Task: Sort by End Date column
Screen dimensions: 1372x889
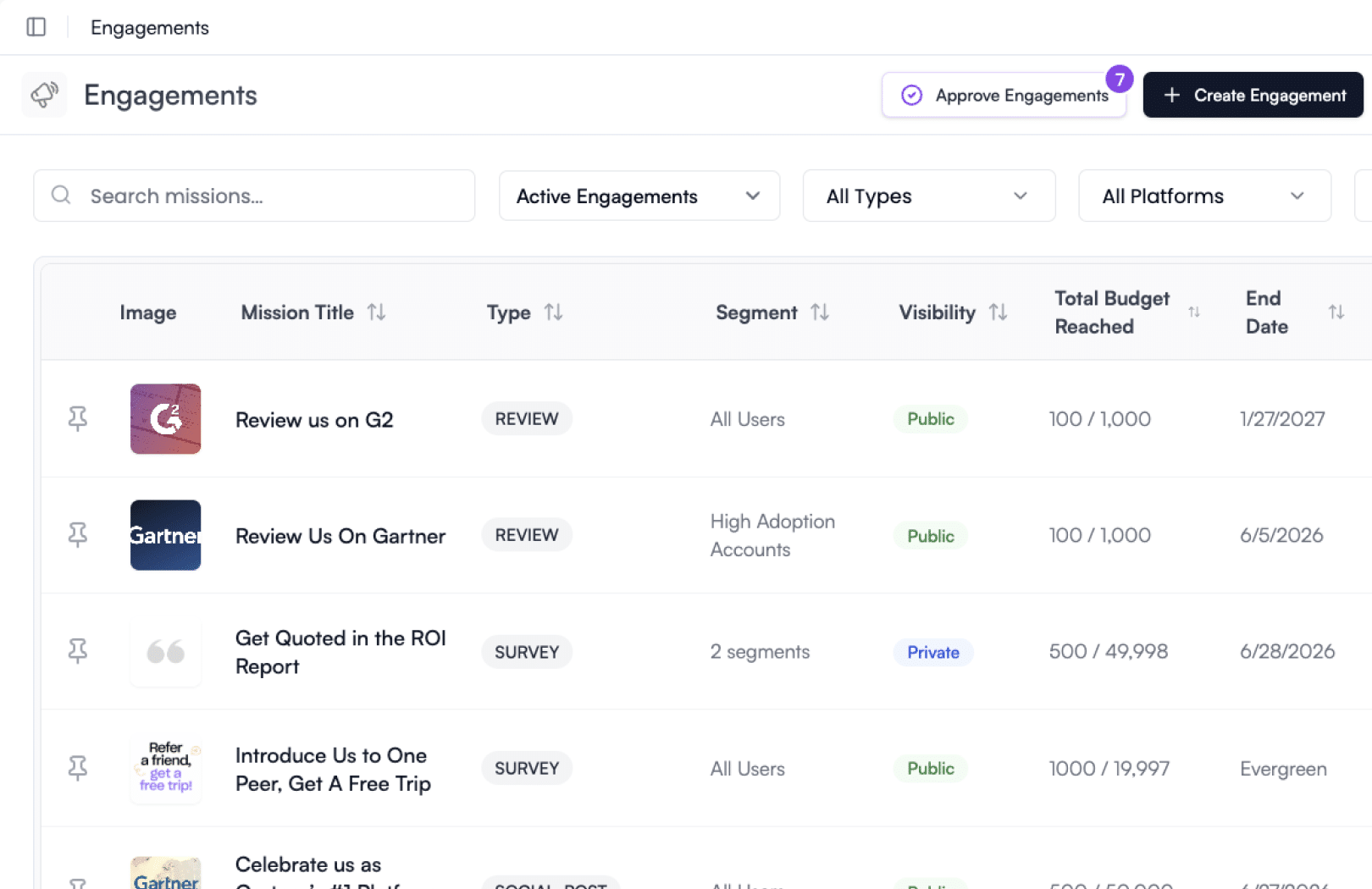Action: click(x=1336, y=312)
